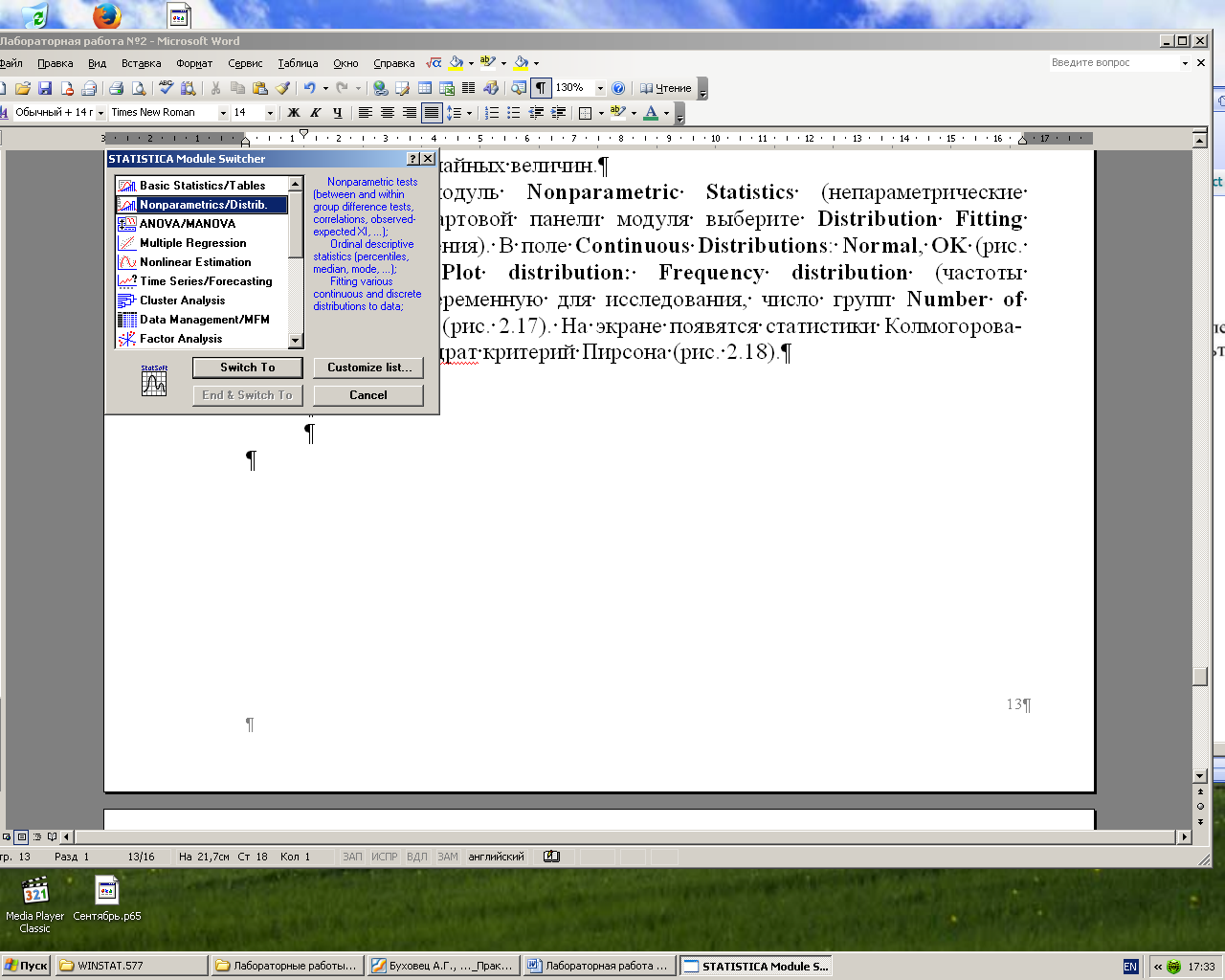The width and height of the screenshot is (1225, 980).
Task: Open Введите вопрос help box dropdown
Action: [1185, 63]
